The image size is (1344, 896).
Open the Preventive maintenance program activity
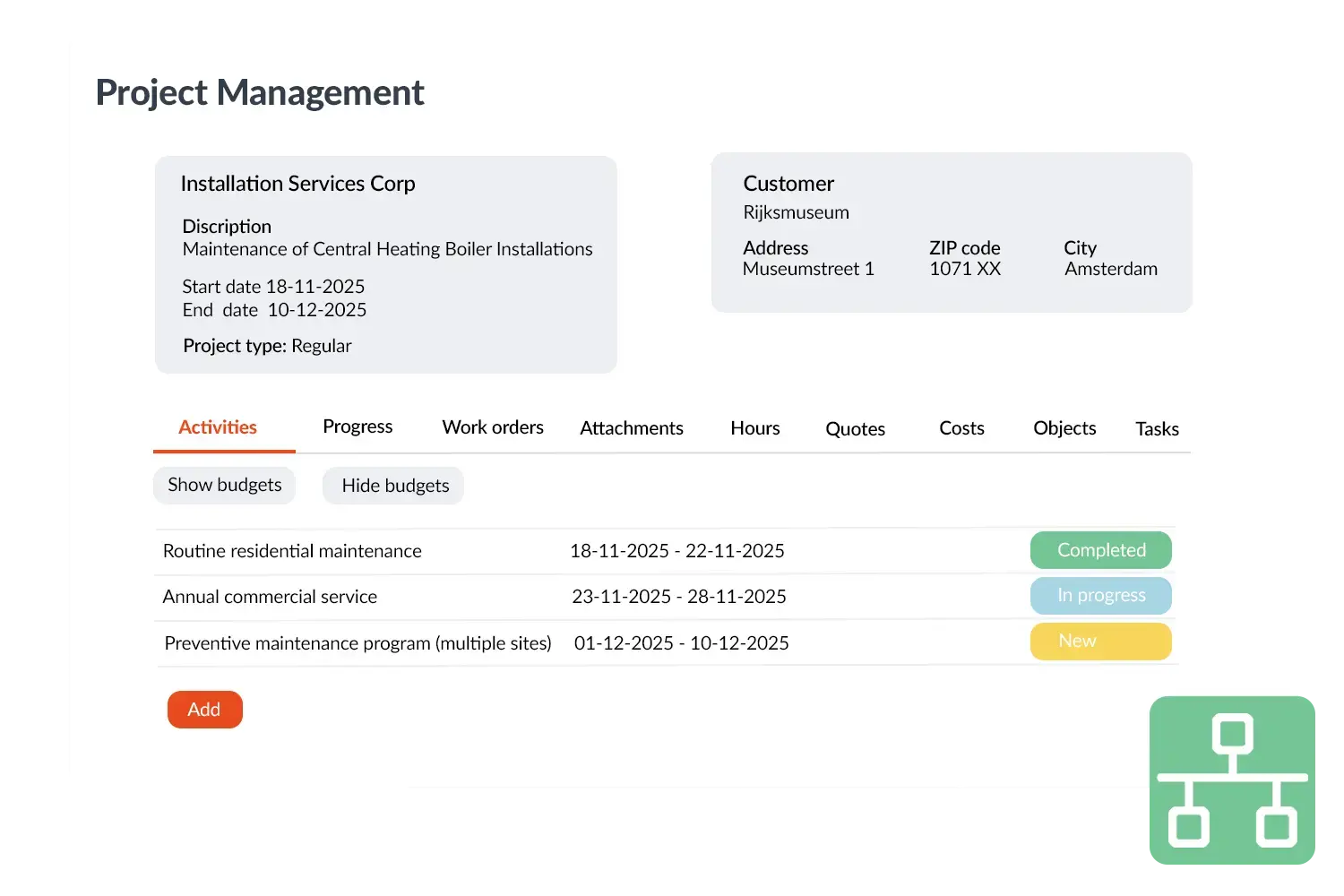coord(358,643)
